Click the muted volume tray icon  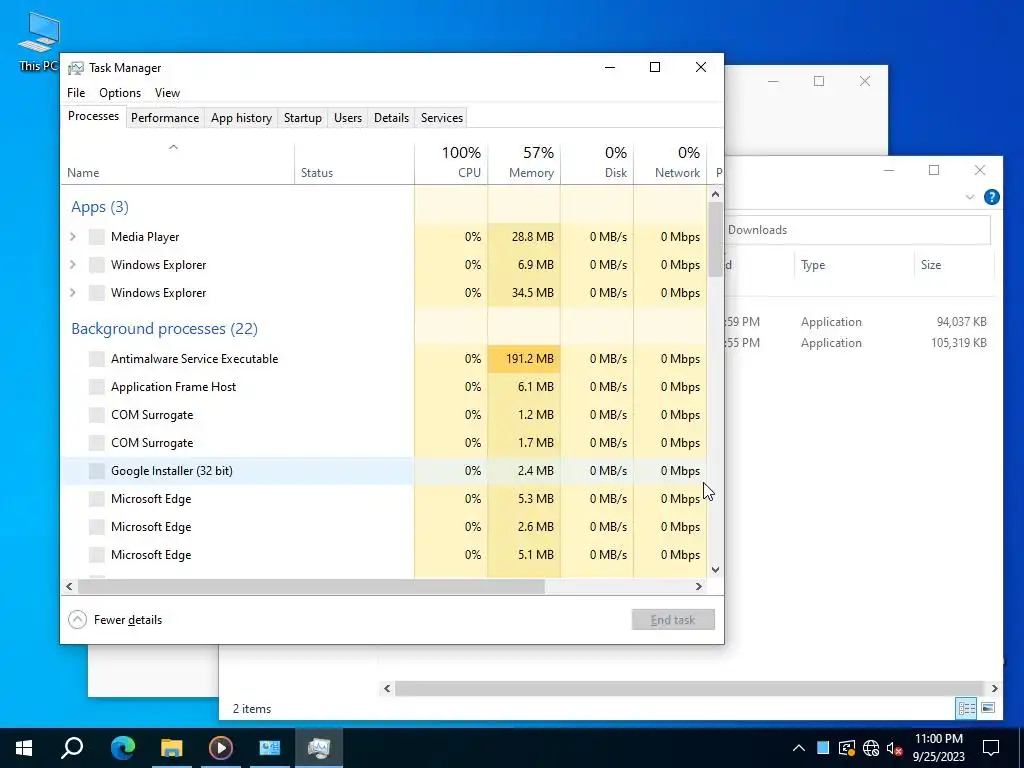[894, 748]
